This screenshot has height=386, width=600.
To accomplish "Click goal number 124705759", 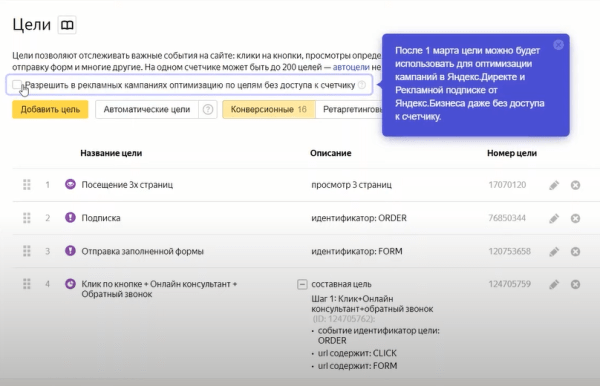I will pyautogui.click(x=509, y=284).
